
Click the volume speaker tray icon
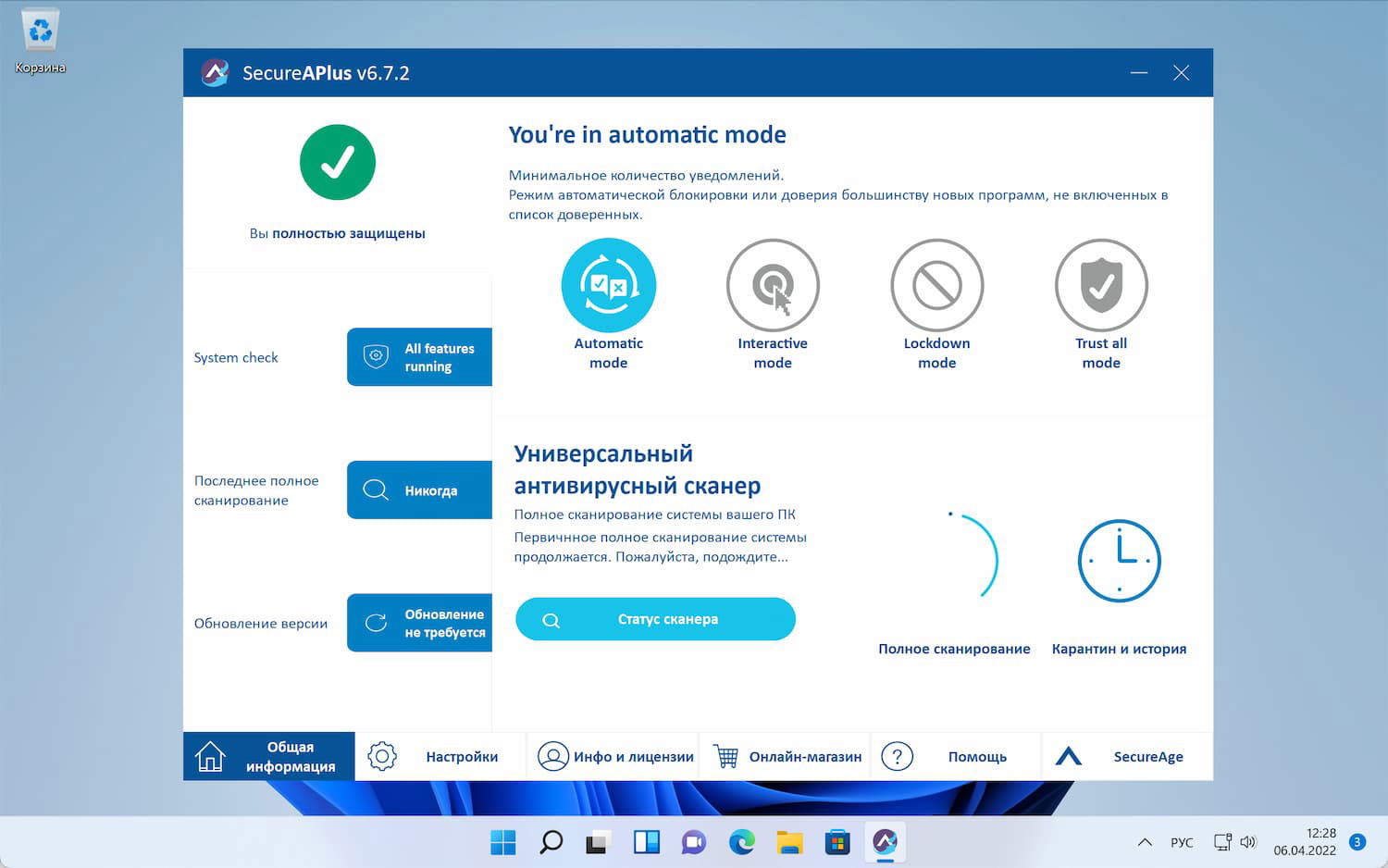coord(1248,842)
